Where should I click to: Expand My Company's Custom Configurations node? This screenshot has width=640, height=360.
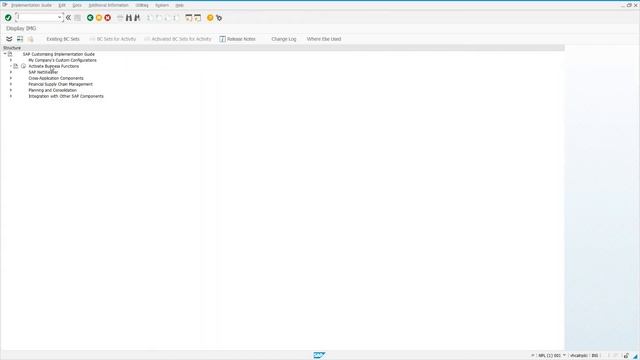[11, 60]
